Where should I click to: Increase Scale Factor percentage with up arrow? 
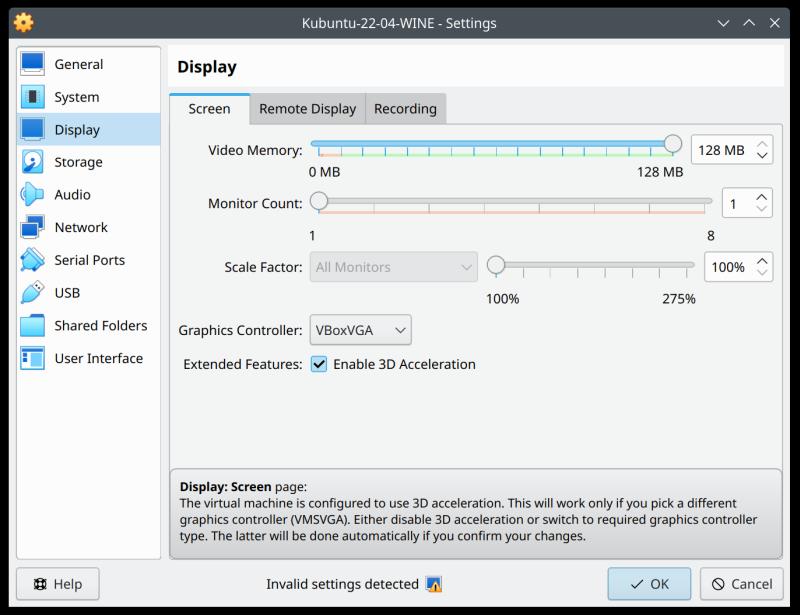pyautogui.click(x=762, y=261)
